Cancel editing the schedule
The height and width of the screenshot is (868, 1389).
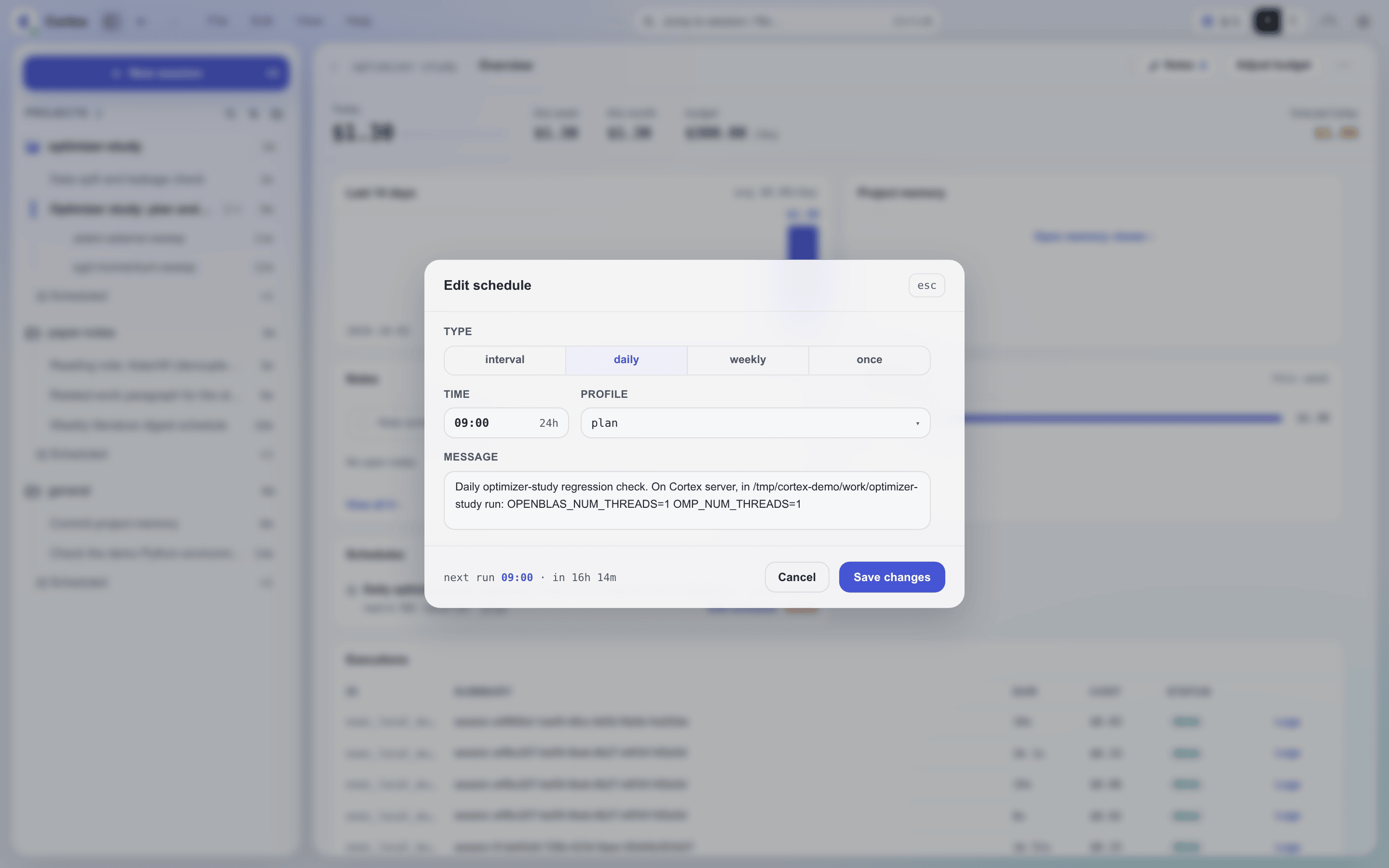tap(797, 577)
